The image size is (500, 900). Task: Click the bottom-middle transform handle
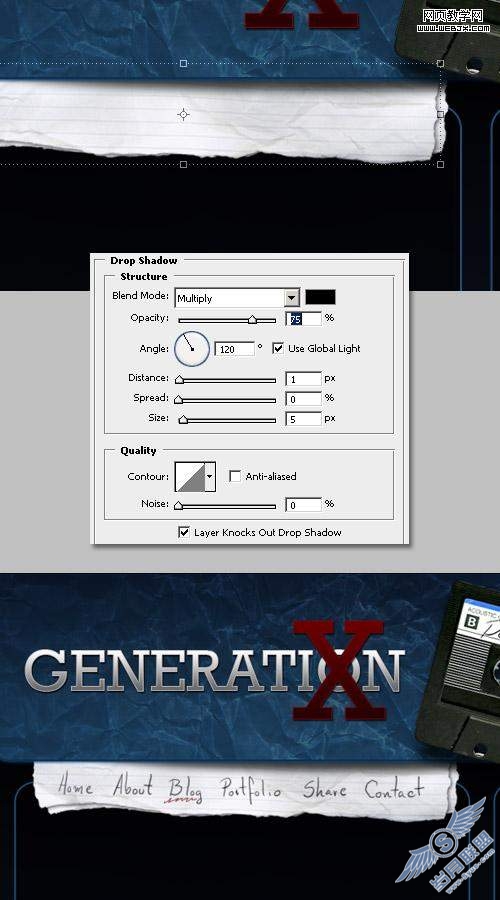(183, 164)
